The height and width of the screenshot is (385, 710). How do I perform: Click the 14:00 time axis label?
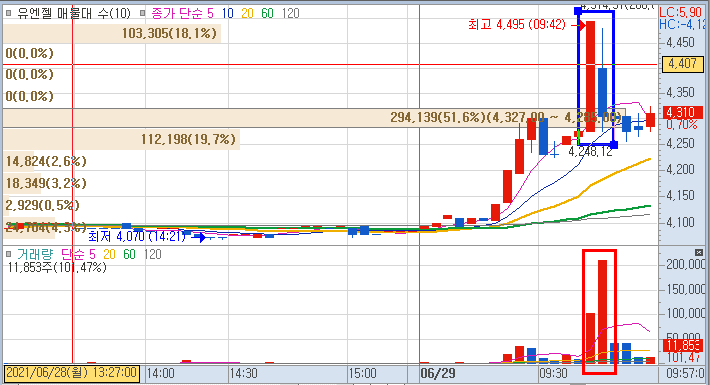click(x=161, y=374)
